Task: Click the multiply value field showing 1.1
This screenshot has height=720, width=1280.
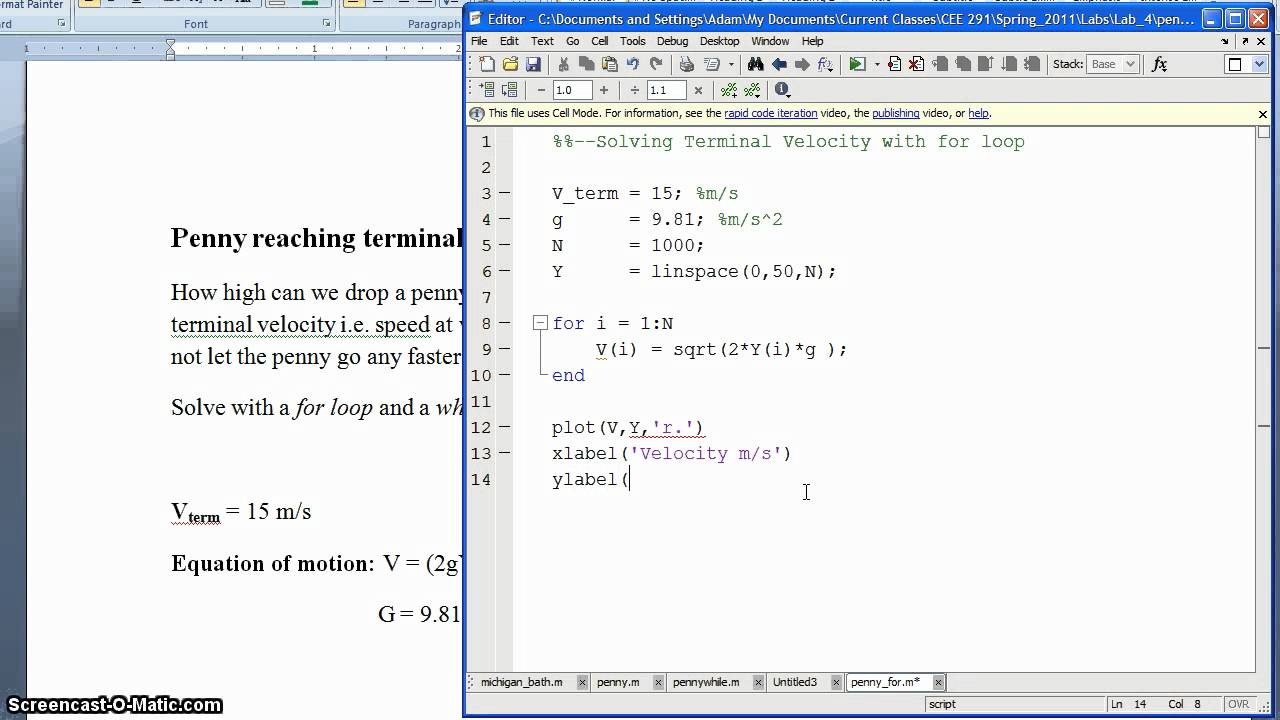Action: coord(666,90)
